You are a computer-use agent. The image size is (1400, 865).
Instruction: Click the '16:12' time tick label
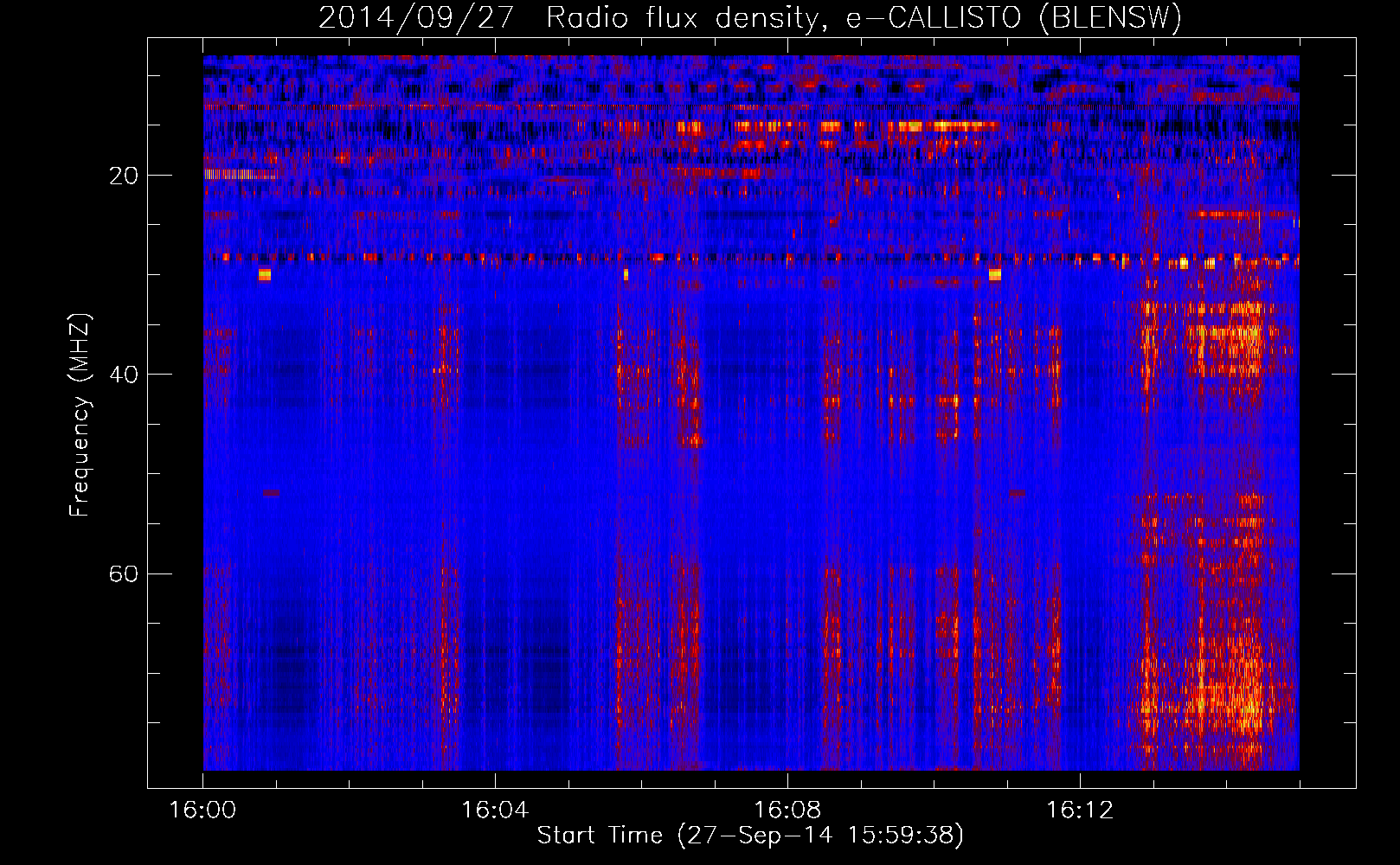(1080, 811)
